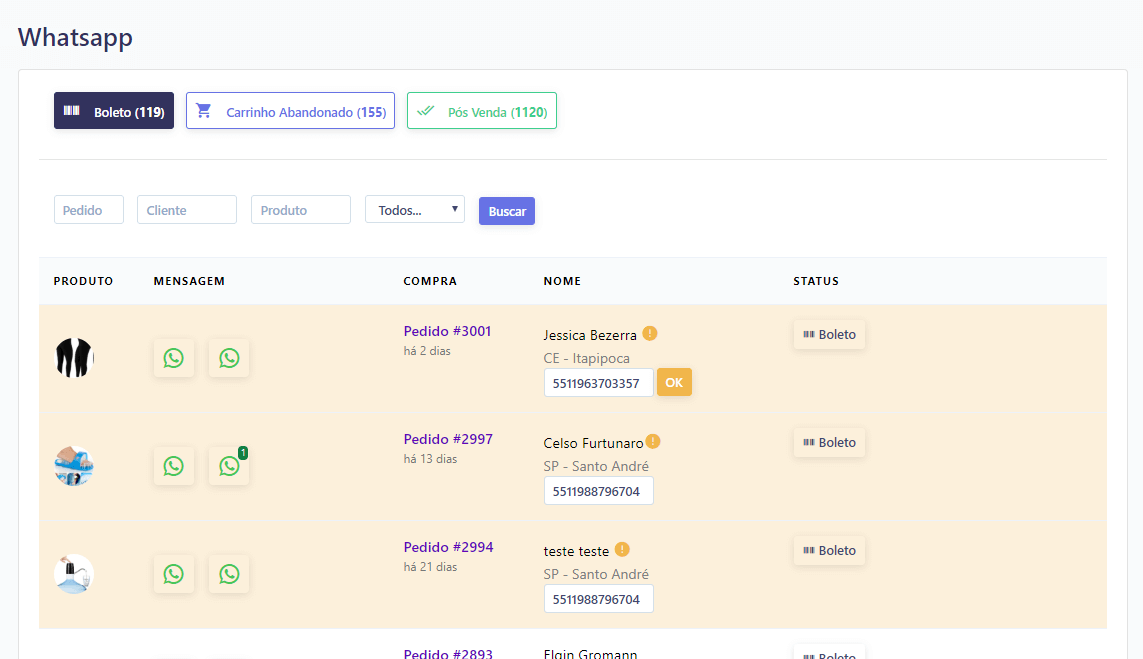Click warning icon beside Jessica Bezerra
The image size is (1143, 659).
[x=649, y=333]
